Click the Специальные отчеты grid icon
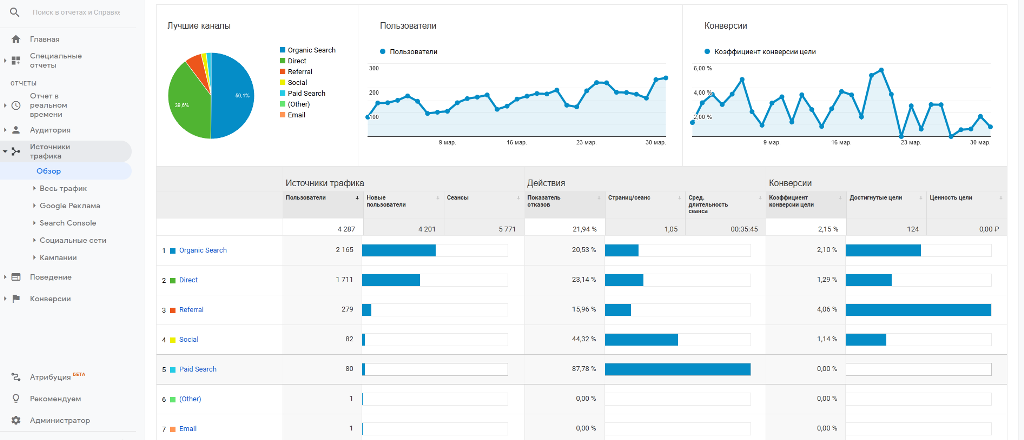Screen dimensions: 1024x440 16,60
